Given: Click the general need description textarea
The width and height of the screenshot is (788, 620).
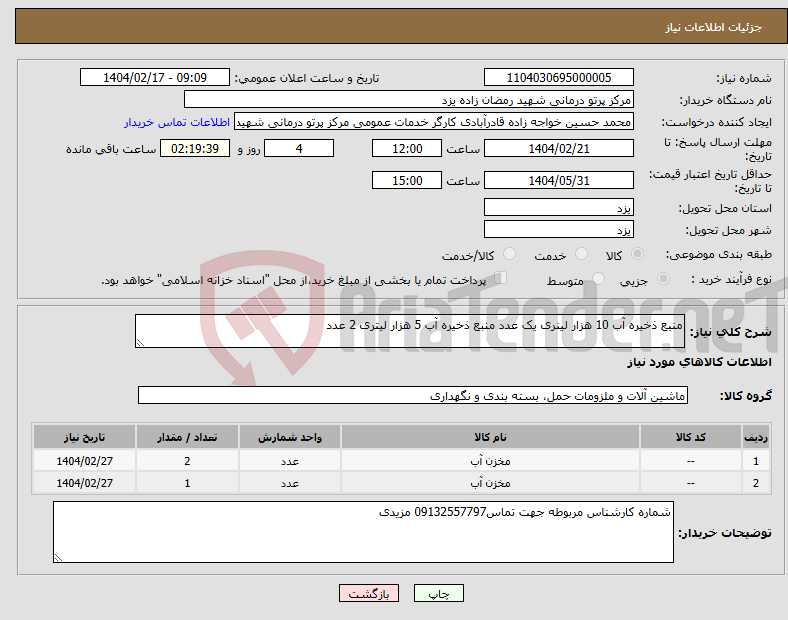Looking at the screenshot, I should pos(410,331).
